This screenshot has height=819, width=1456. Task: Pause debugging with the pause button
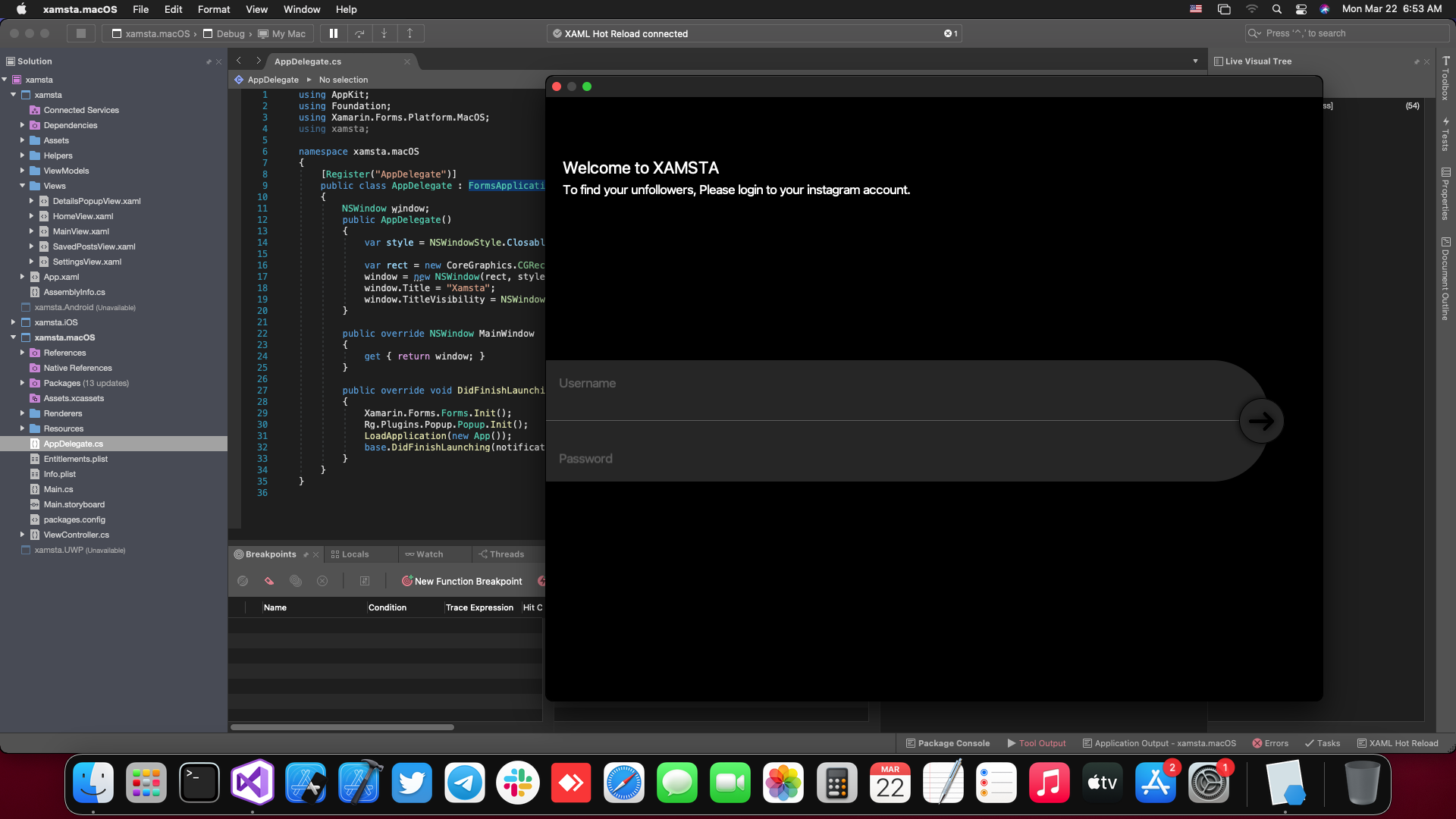pos(334,33)
